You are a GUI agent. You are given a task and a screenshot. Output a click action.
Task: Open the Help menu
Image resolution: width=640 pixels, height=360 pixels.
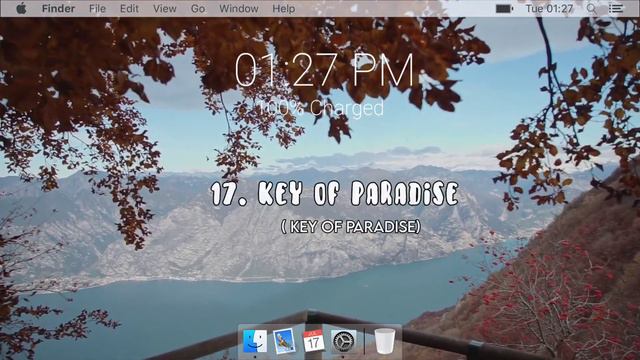pyautogui.click(x=283, y=9)
